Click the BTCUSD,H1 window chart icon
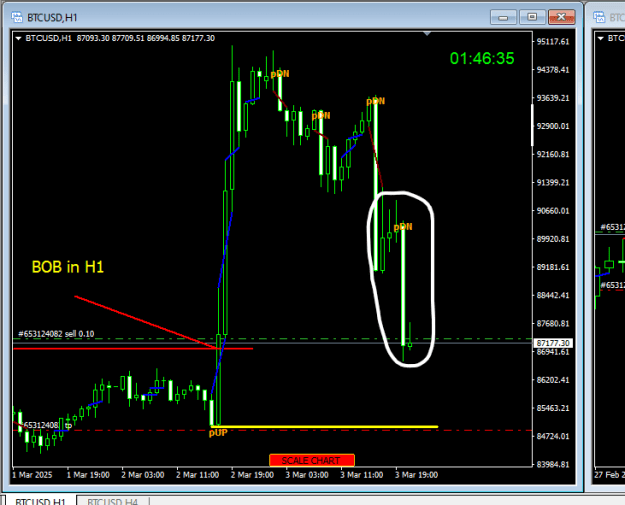The height and width of the screenshot is (505, 625). [17, 17]
